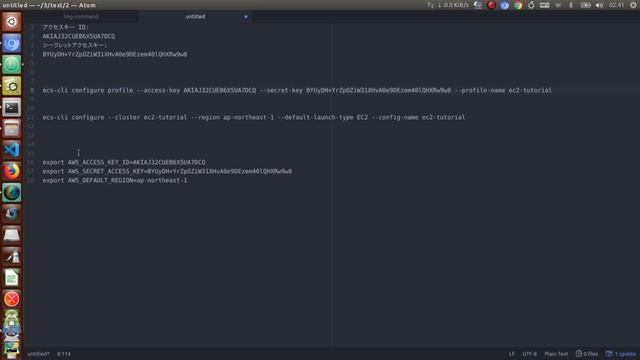Click the 0 files git status item
Screen dimensions: 640x360
587,354
